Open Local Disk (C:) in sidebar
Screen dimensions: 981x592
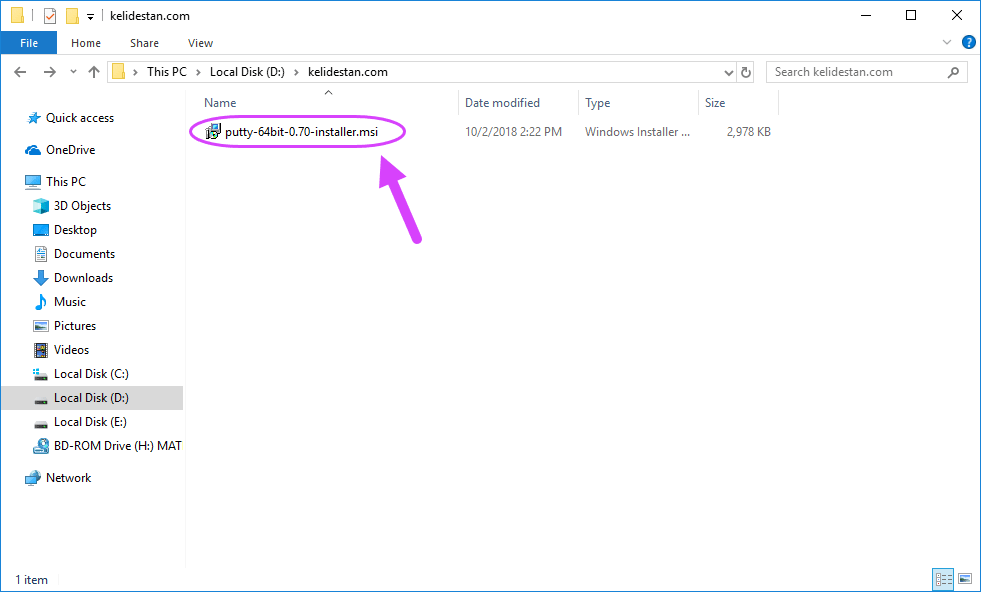[x=91, y=374]
